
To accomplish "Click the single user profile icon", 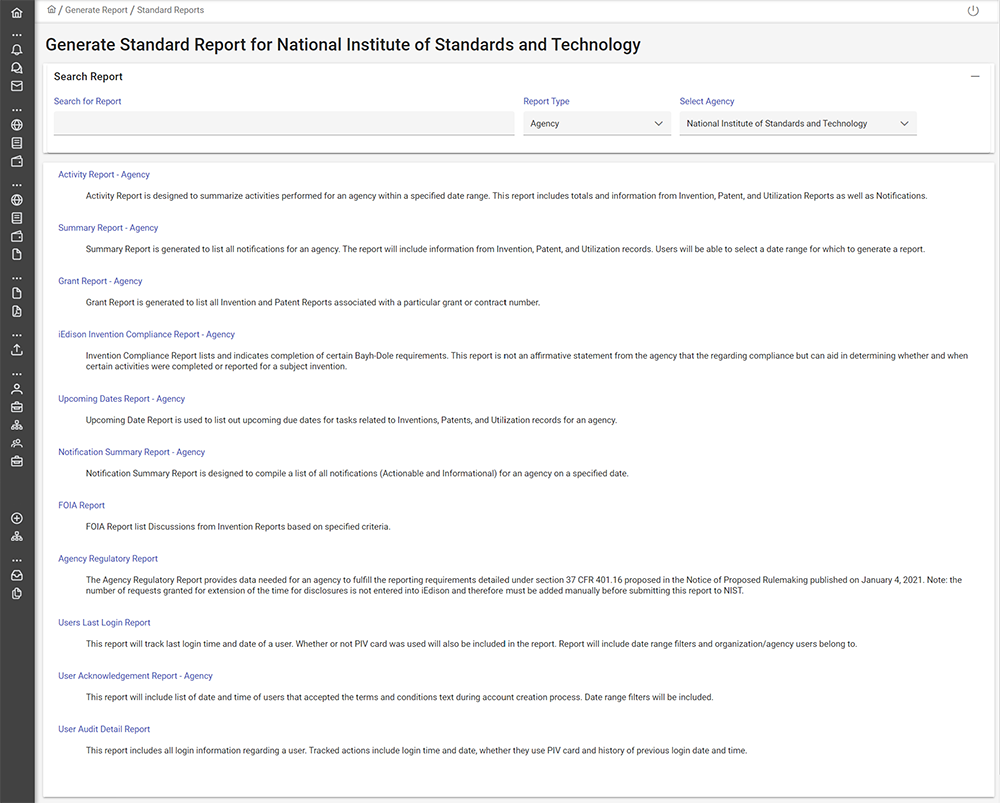I will pyautogui.click(x=16, y=388).
